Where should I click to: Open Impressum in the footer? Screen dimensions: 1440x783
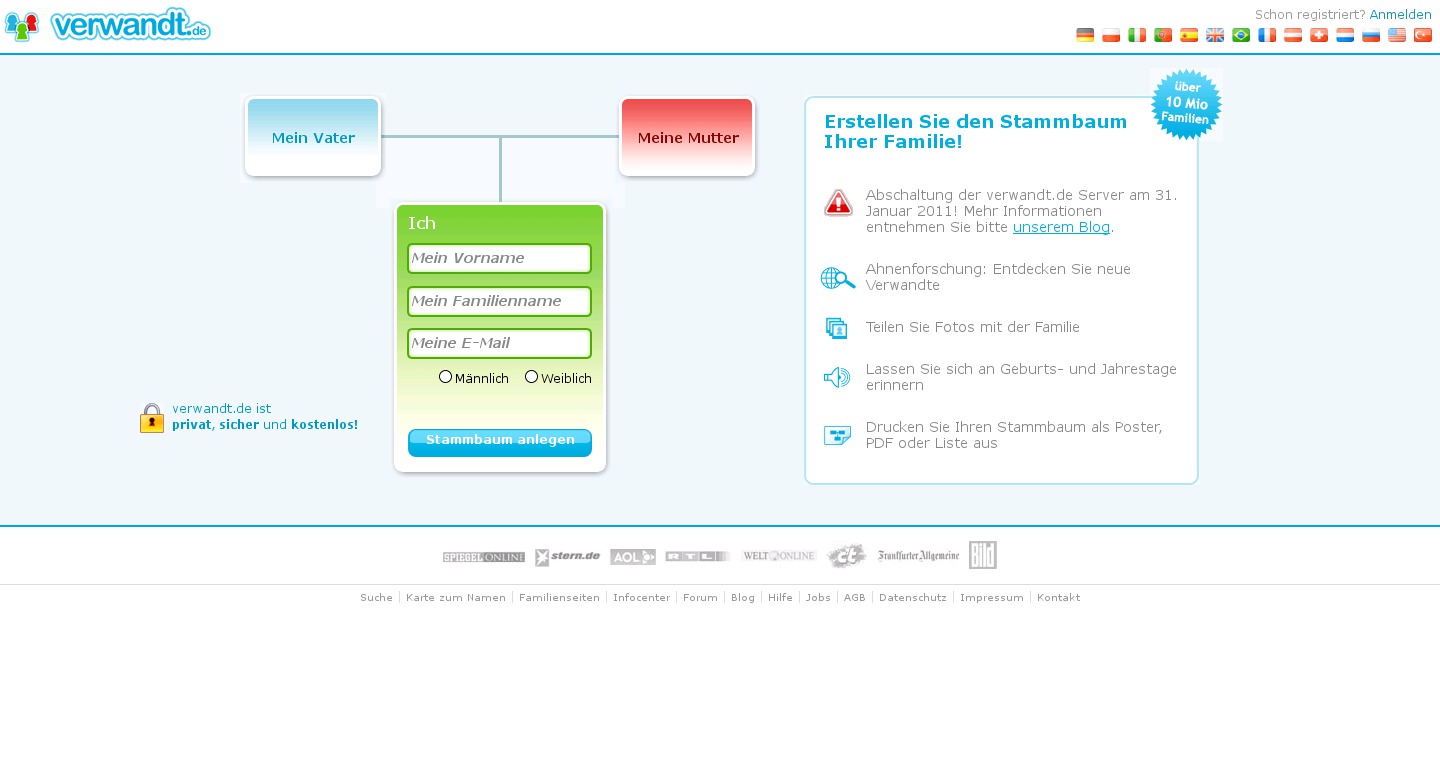[x=992, y=598]
